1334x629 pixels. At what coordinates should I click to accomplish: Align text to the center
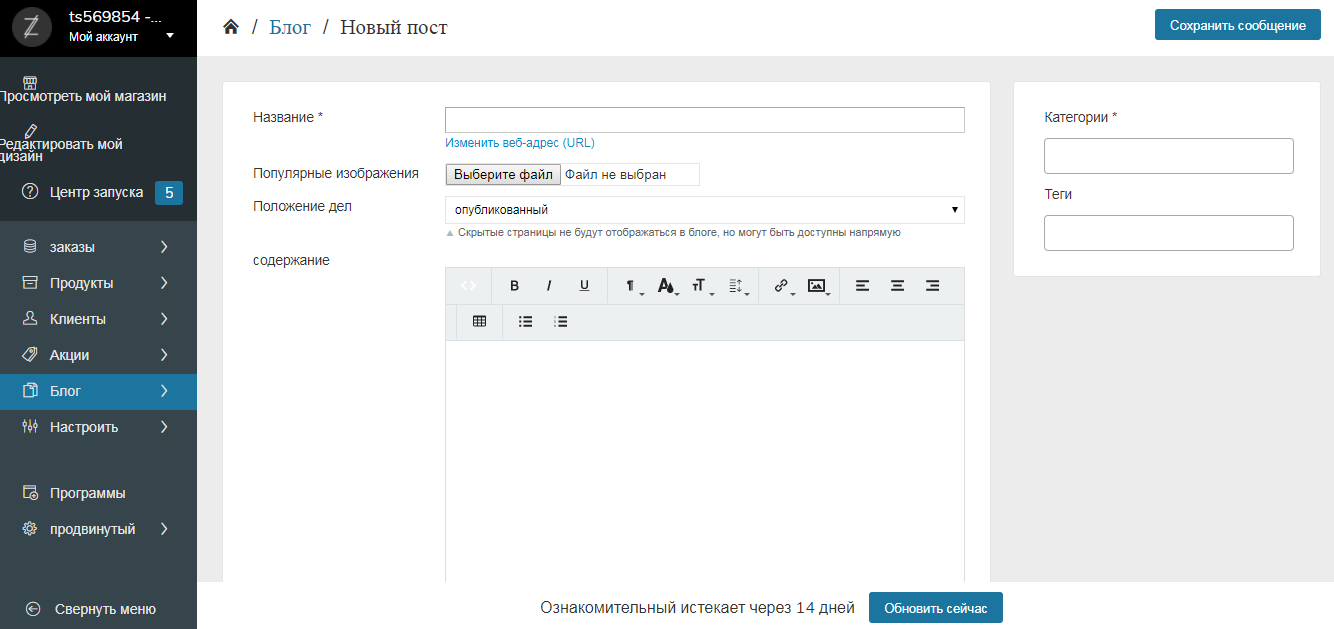click(x=898, y=286)
